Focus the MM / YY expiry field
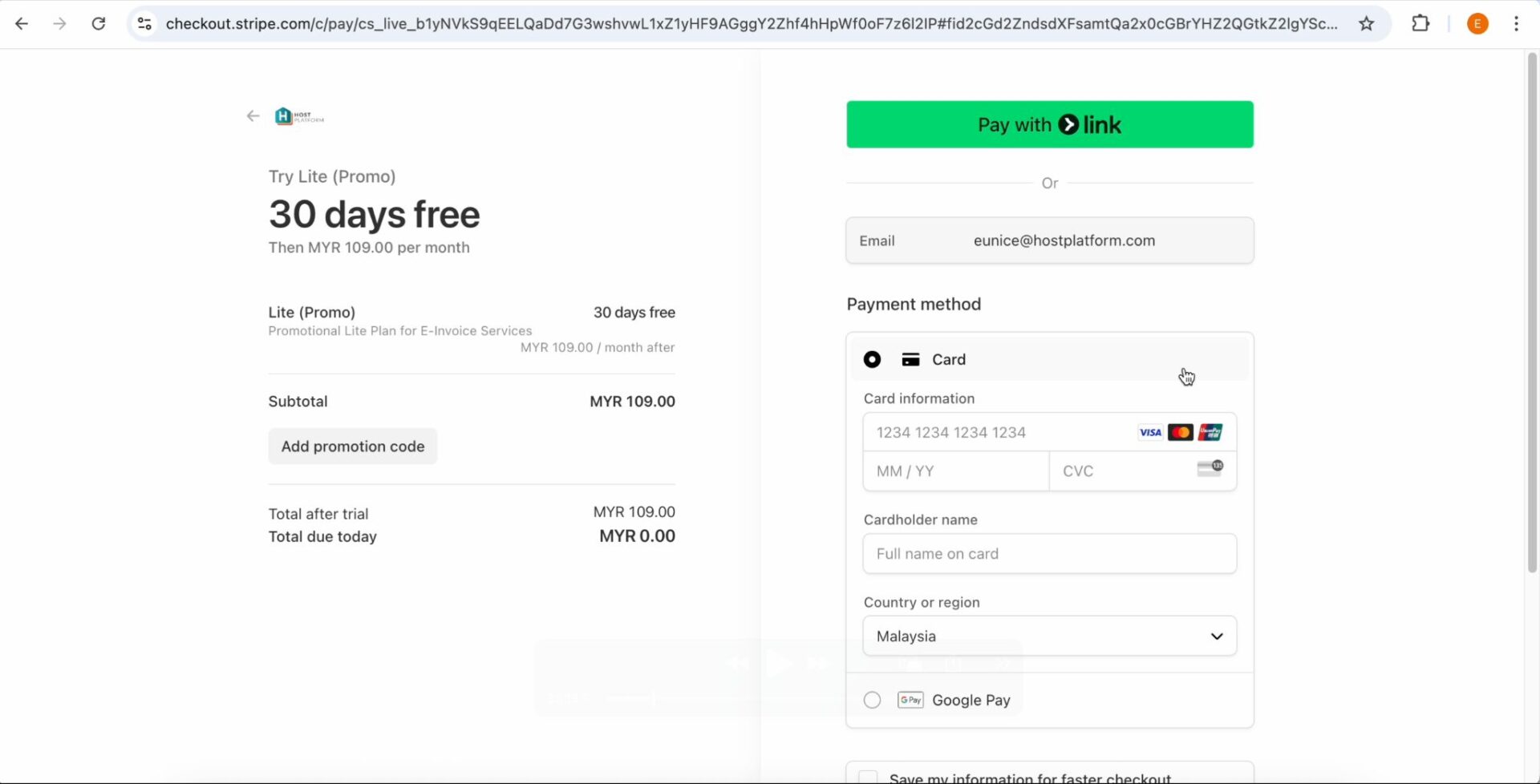Screen dimensions: 1540x784 point(956,471)
